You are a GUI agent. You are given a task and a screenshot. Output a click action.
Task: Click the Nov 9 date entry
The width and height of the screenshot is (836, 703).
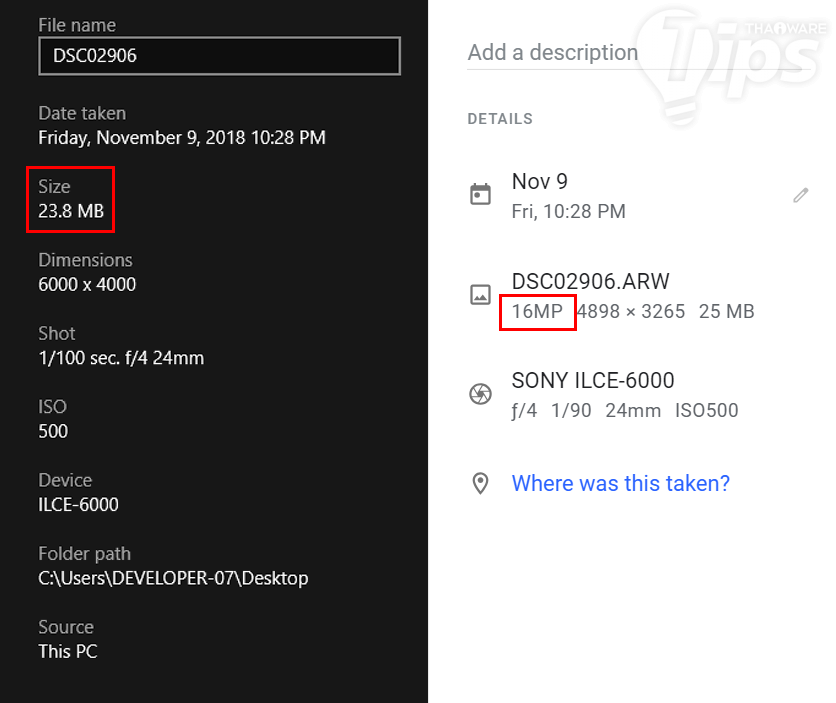540,181
